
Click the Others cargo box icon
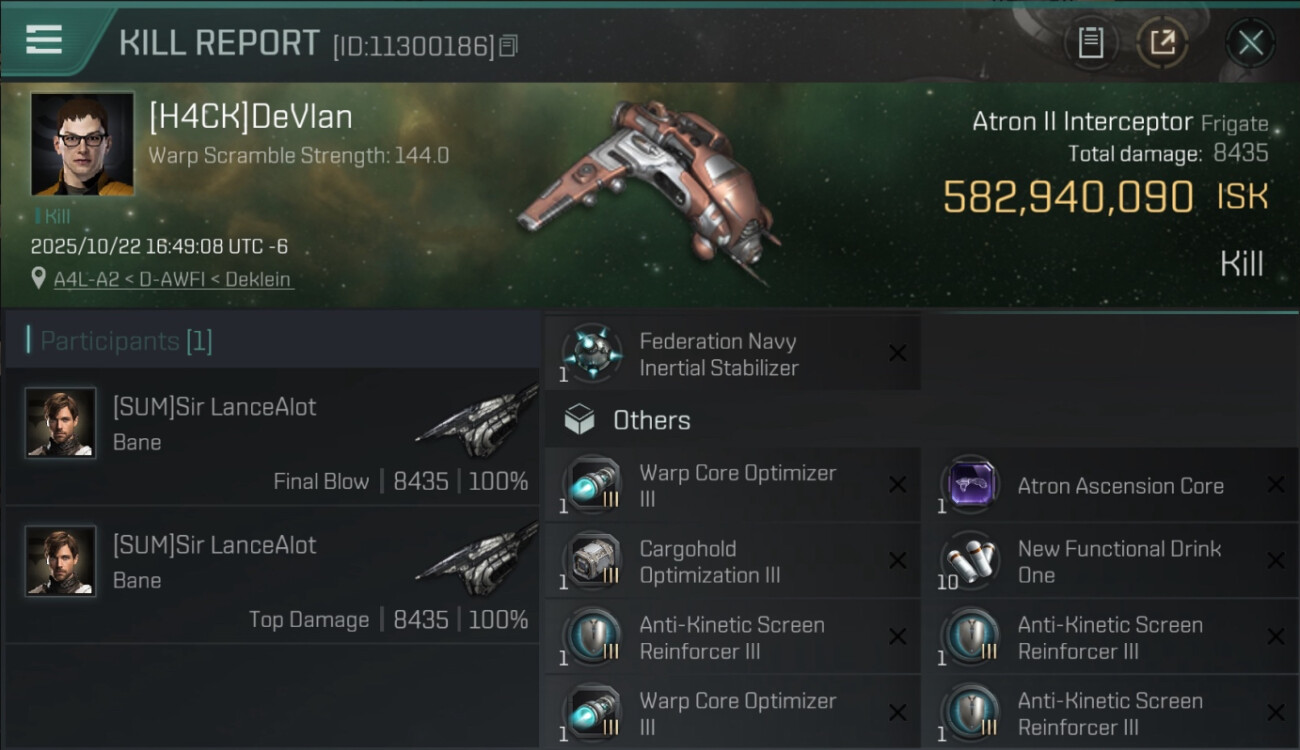[579, 420]
